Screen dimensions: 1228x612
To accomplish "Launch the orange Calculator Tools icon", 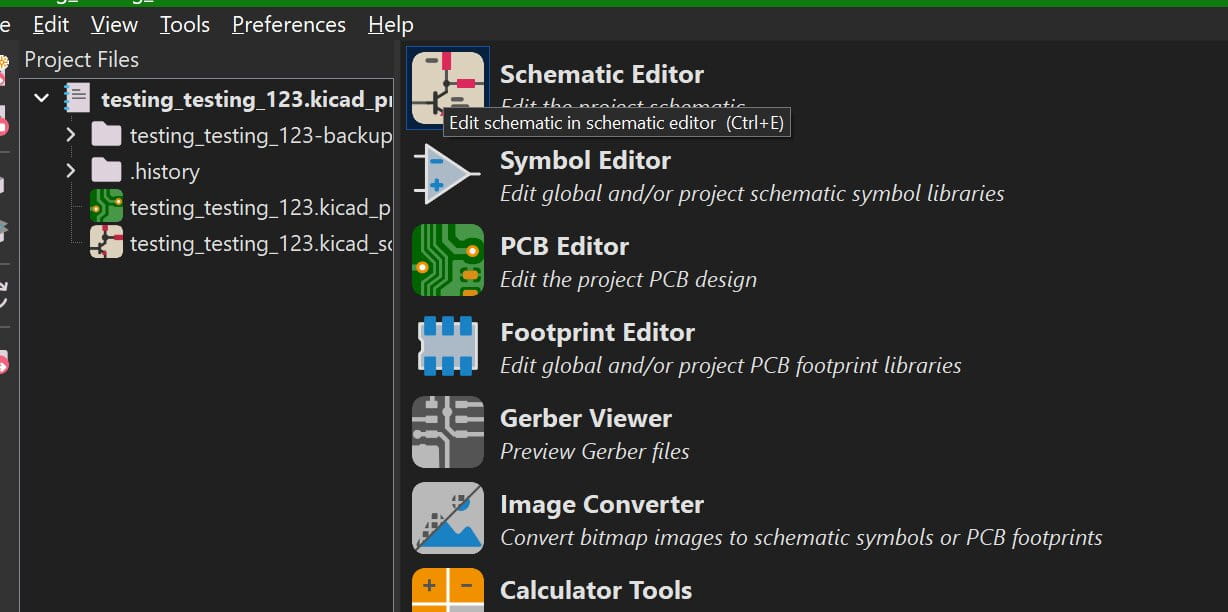I will click(x=447, y=590).
